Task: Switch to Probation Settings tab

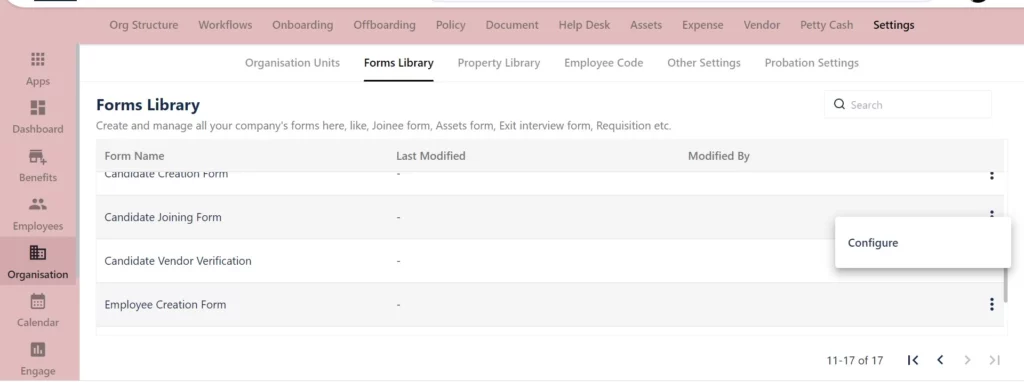Action: tap(811, 63)
